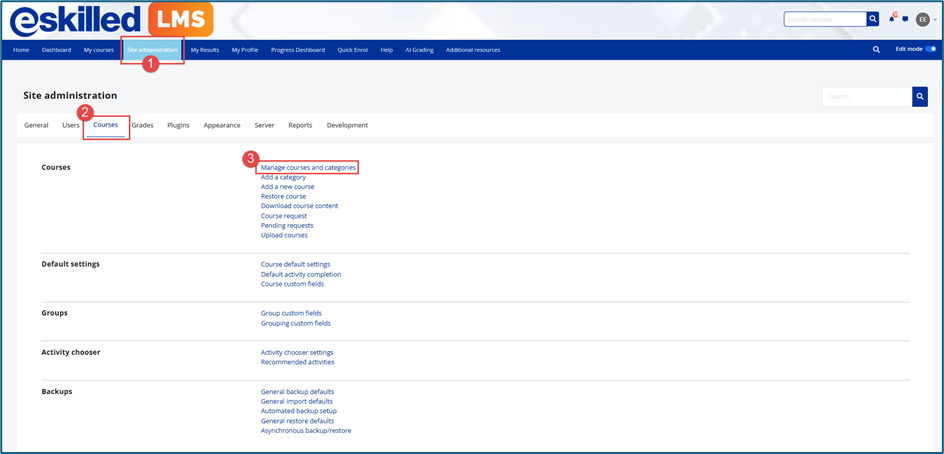Expand the user menu dropdown arrow
The width and height of the screenshot is (944, 454).
[x=935, y=19]
